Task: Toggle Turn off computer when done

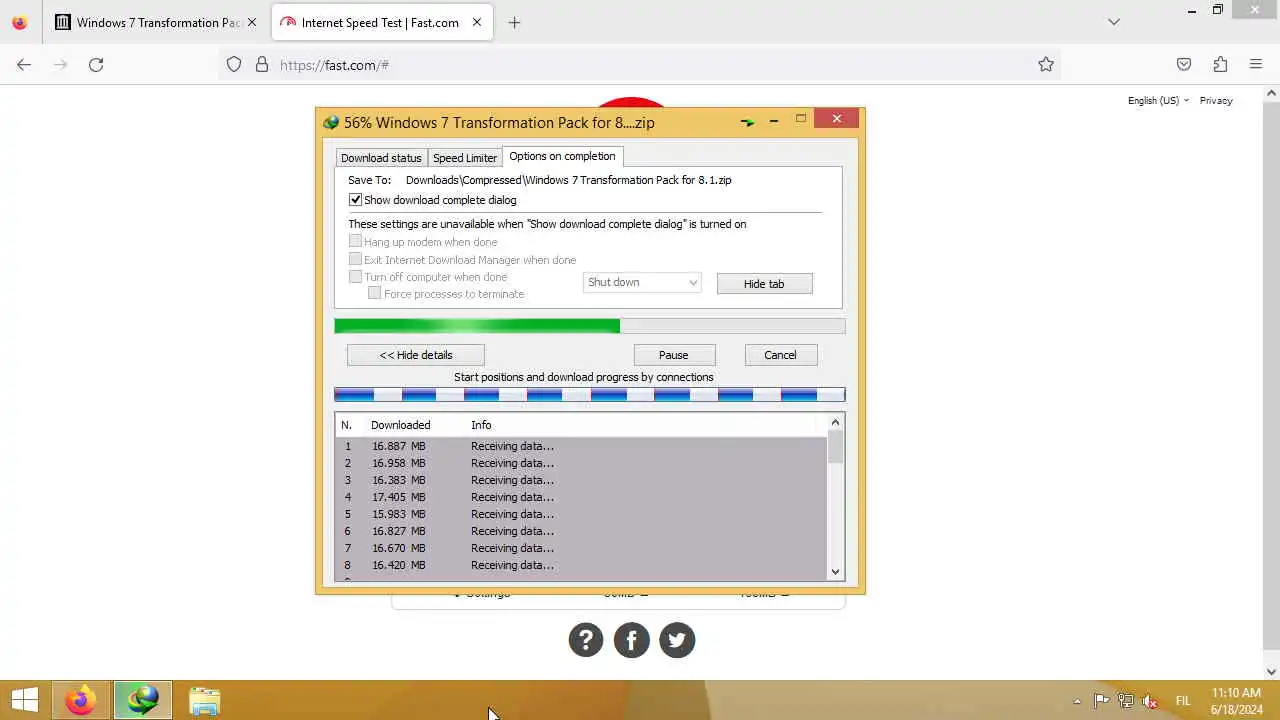Action: point(355,276)
